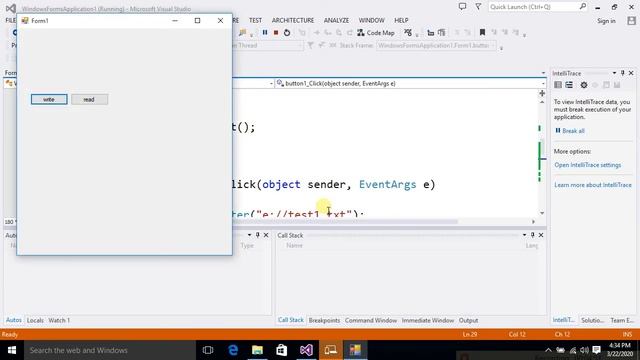
Task: Open the Code Map tool
Action: [x=376, y=33]
